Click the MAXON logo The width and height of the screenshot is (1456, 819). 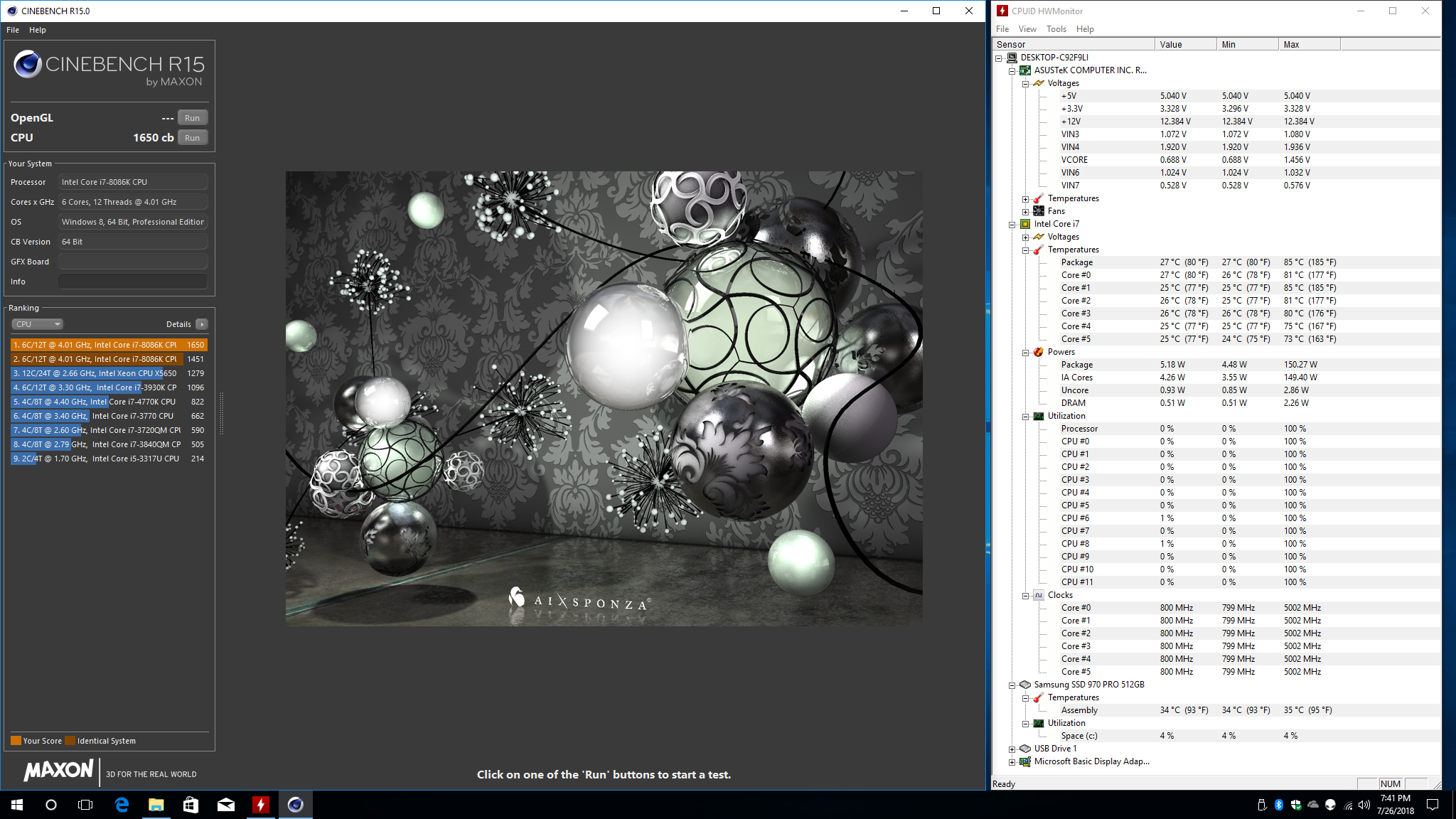tap(58, 771)
